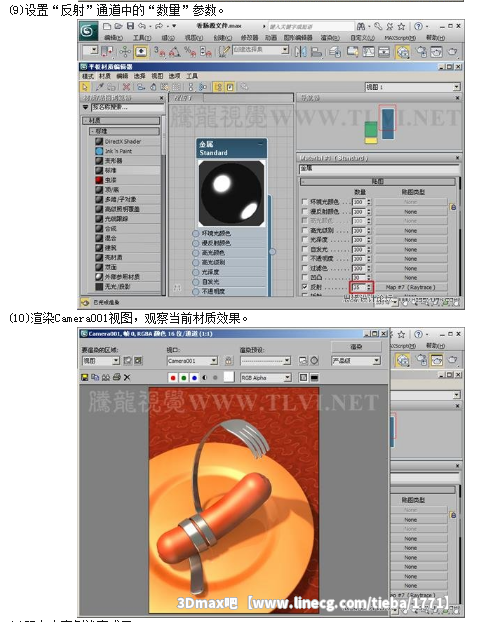Viewport: 489px width, 622px height.
Task: Click the New file icon in quick access toolbar
Action: coord(107,26)
